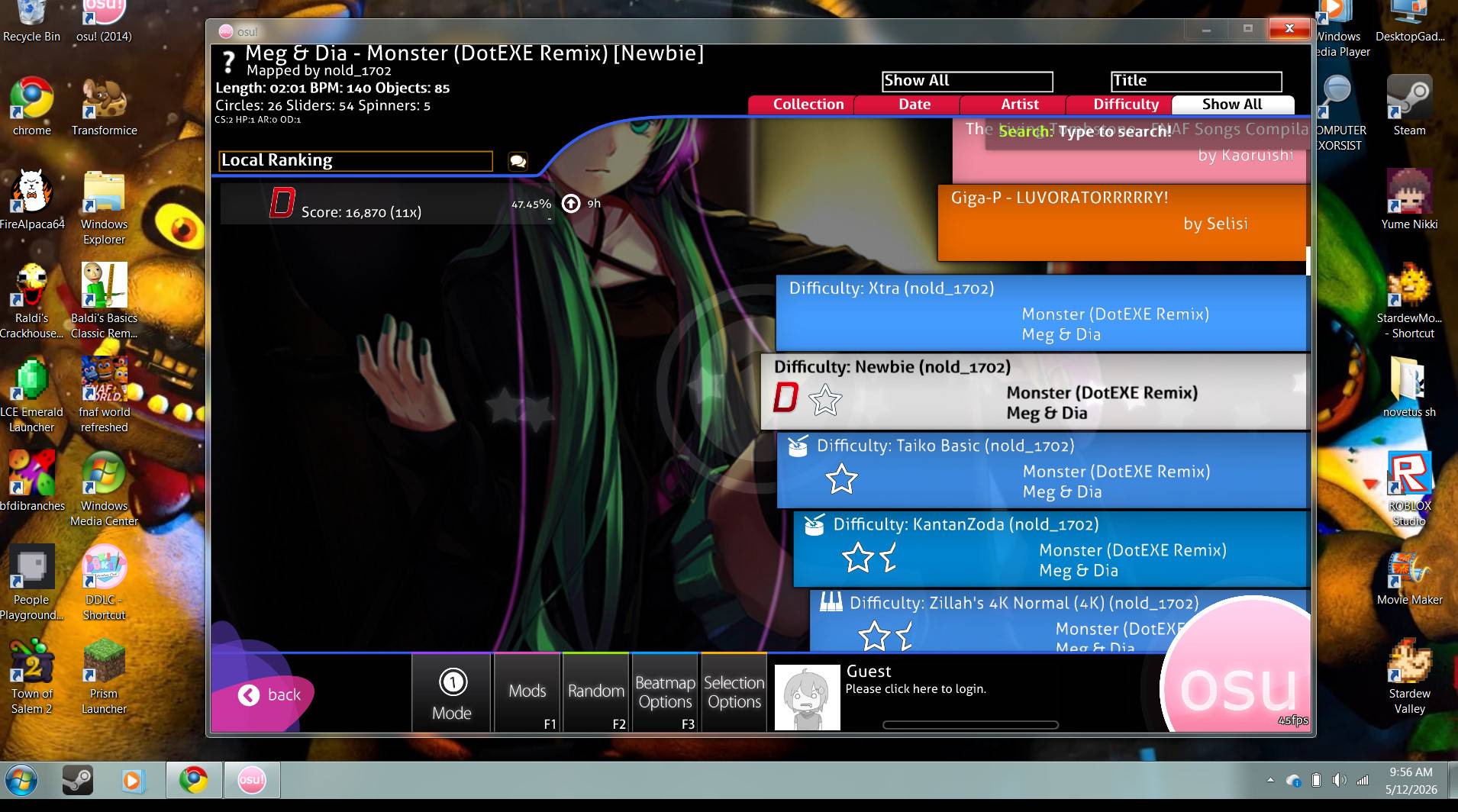Viewport: 1458px width, 812px height.
Task: Select the Yume Nikki desktop icon
Action: [1409, 201]
